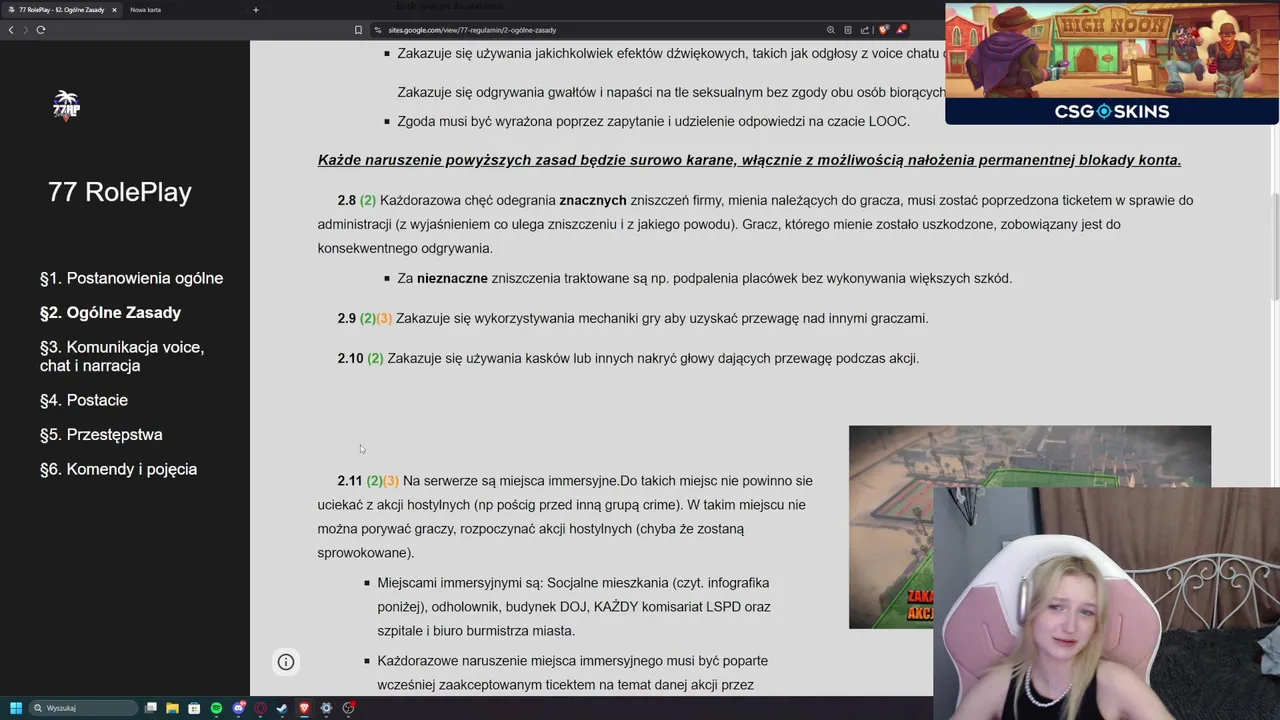Go back in browser history
The height and width of the screenshot is (720, 1280).
[11, 30]
